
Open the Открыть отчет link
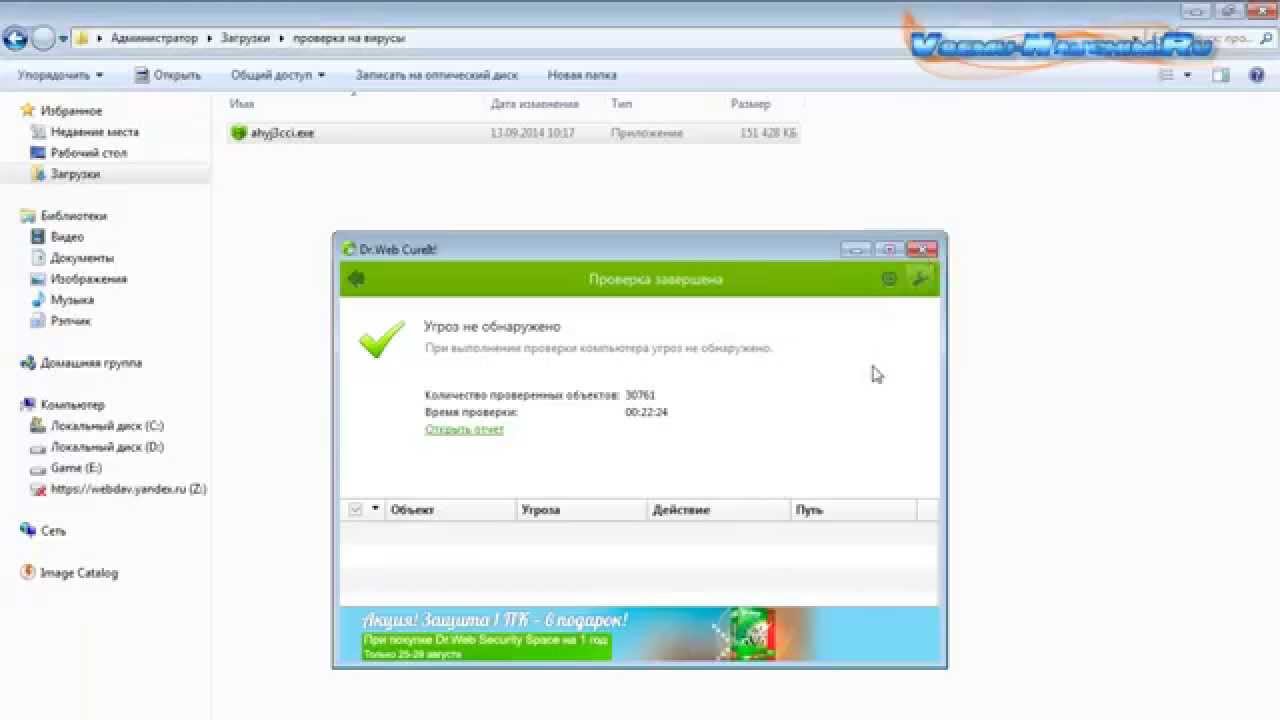coord(464,429)
